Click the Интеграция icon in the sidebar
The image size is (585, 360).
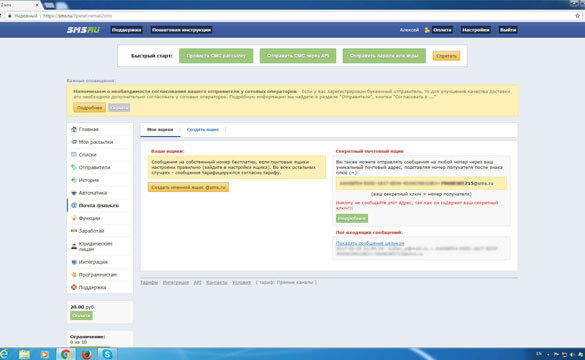click(74, 262)
